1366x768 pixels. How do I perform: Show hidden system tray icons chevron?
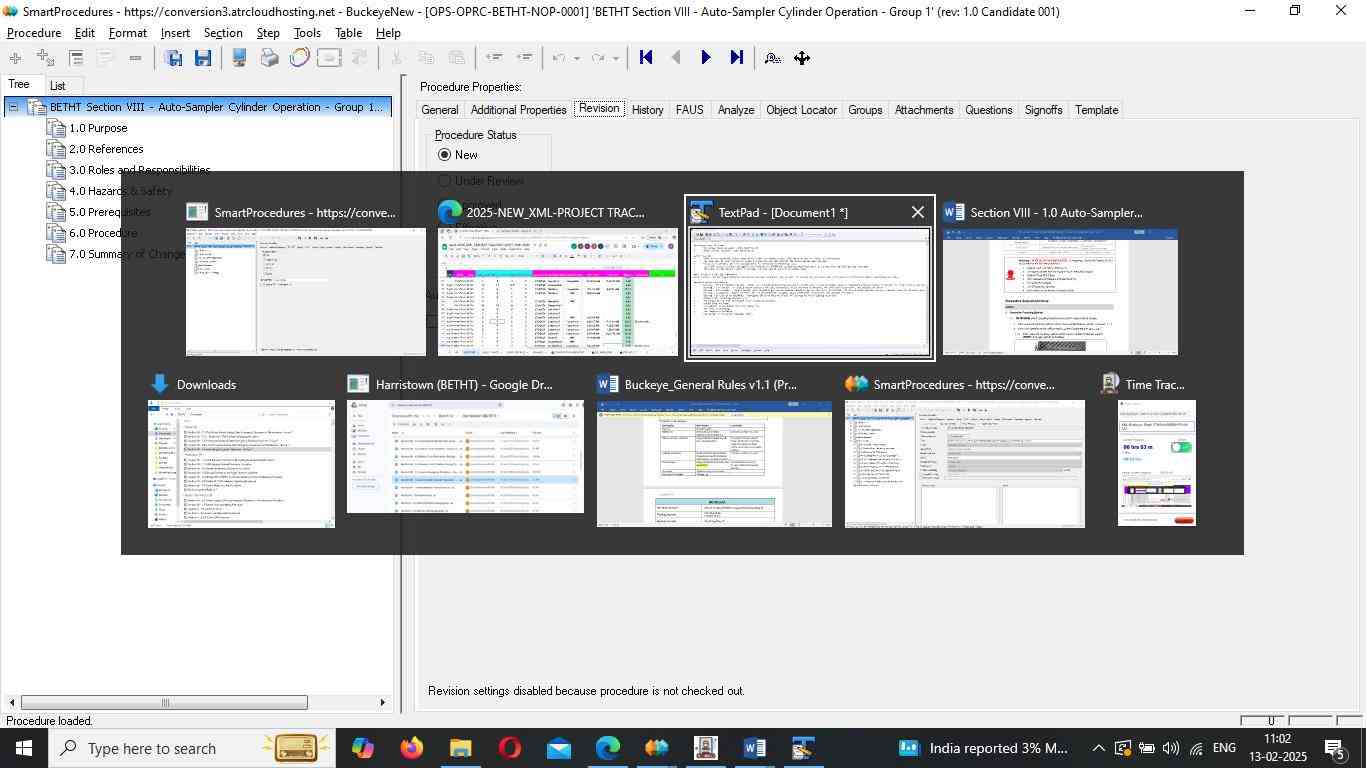click(x=1098, y=748)
